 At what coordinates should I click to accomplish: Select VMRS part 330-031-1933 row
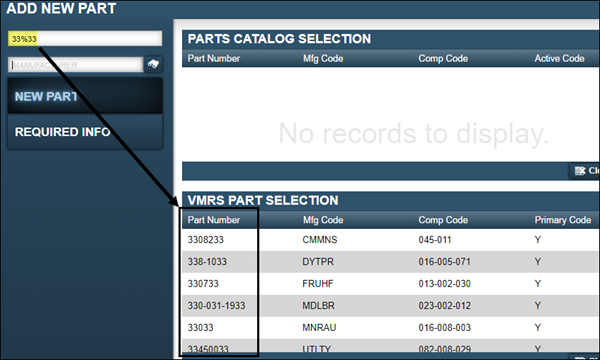click(x=391, y=306)
